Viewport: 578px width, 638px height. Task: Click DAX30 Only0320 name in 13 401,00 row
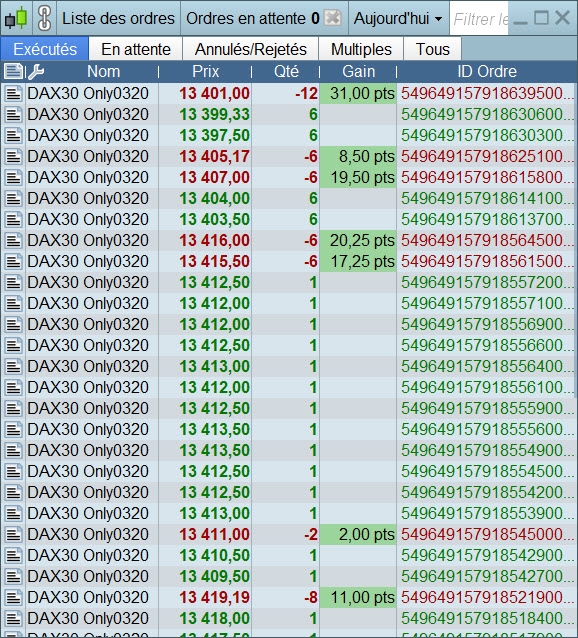88,94
